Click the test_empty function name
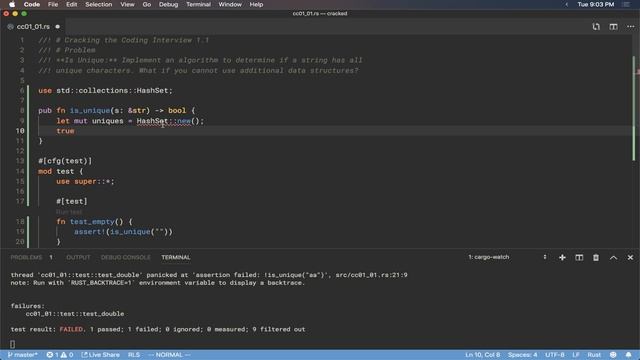The width and height of the screenshot is (640, 360). (x=92, y=222)
